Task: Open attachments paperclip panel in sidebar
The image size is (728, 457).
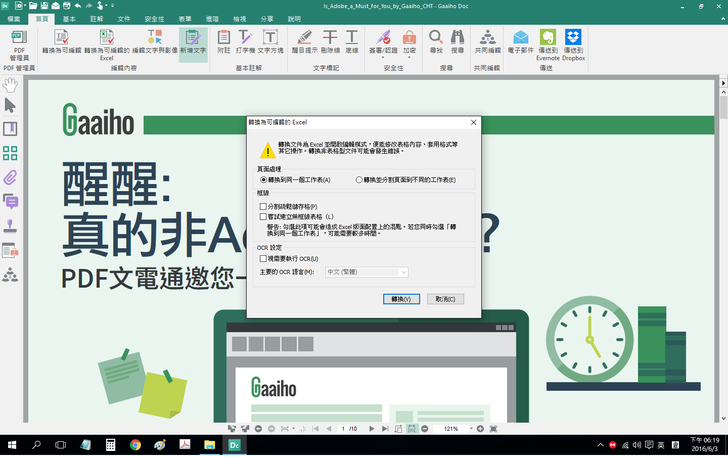Action: 11,177
